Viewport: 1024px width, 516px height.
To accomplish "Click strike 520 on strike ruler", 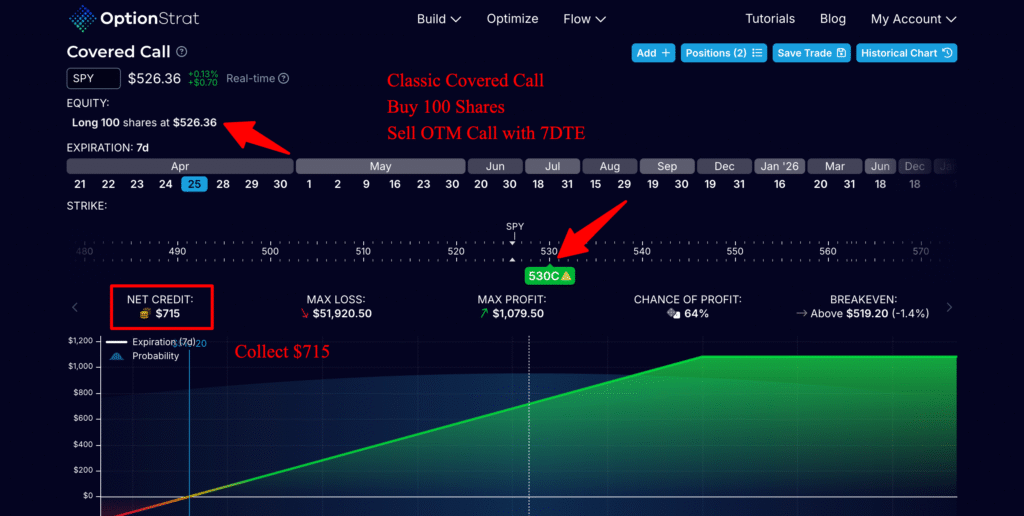I will (456, 251).
